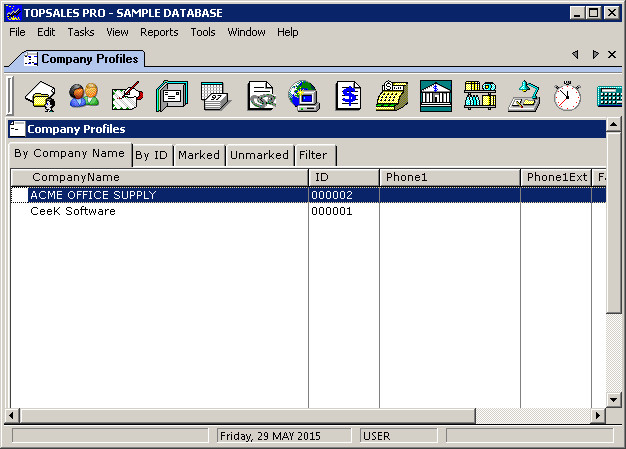
Task: Click the dollar sign document icon
Action: coord(349,96)
